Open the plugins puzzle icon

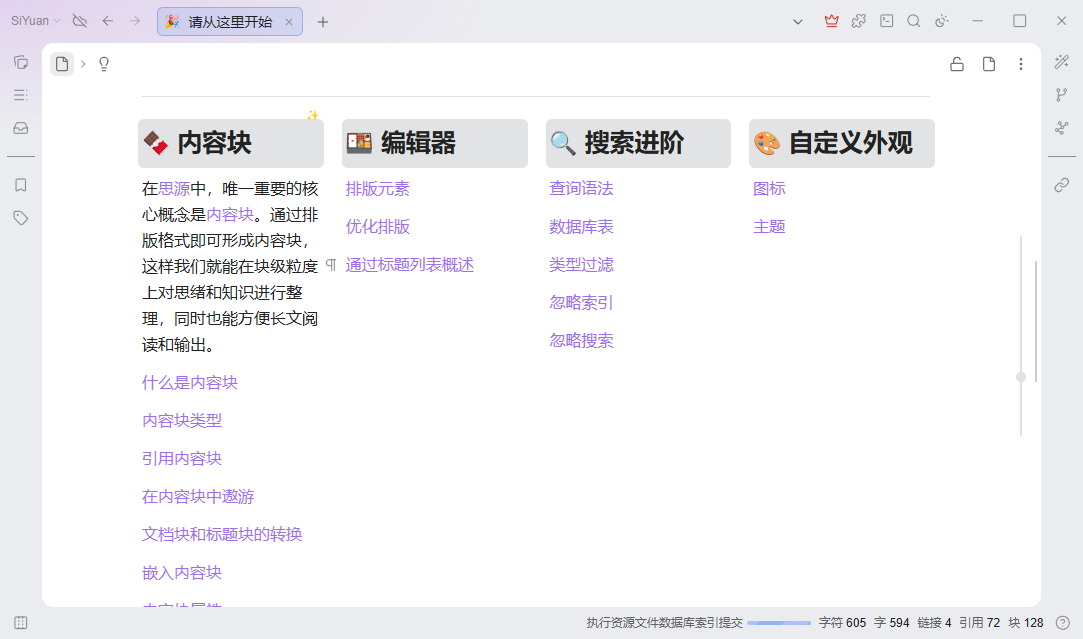[x=859, y=21]
